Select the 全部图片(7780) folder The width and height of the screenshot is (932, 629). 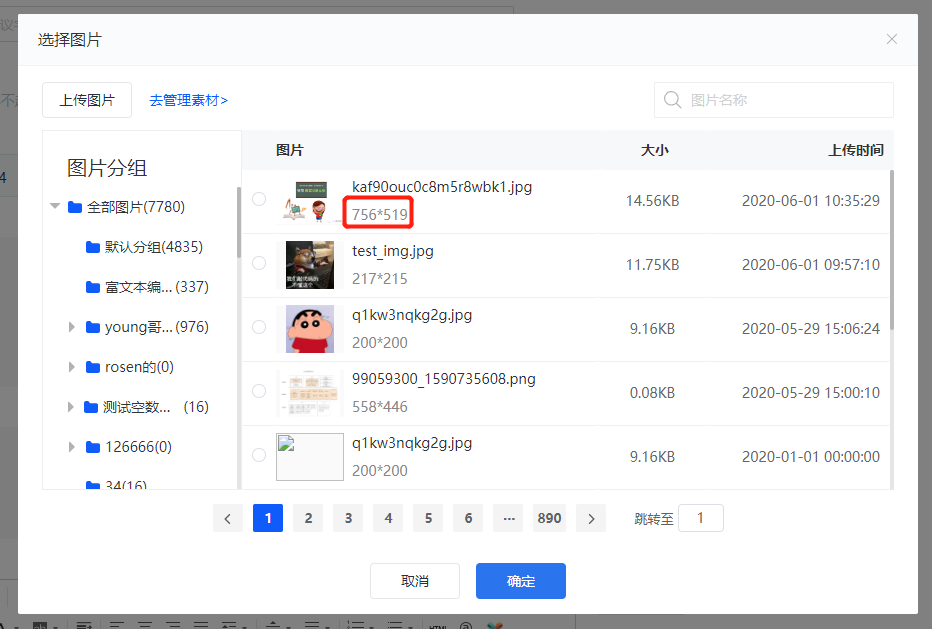[x=136, y=207]
